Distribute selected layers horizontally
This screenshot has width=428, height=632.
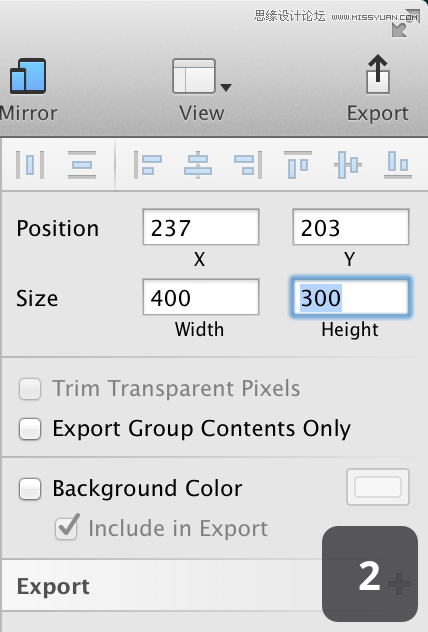tap(30, 164)
